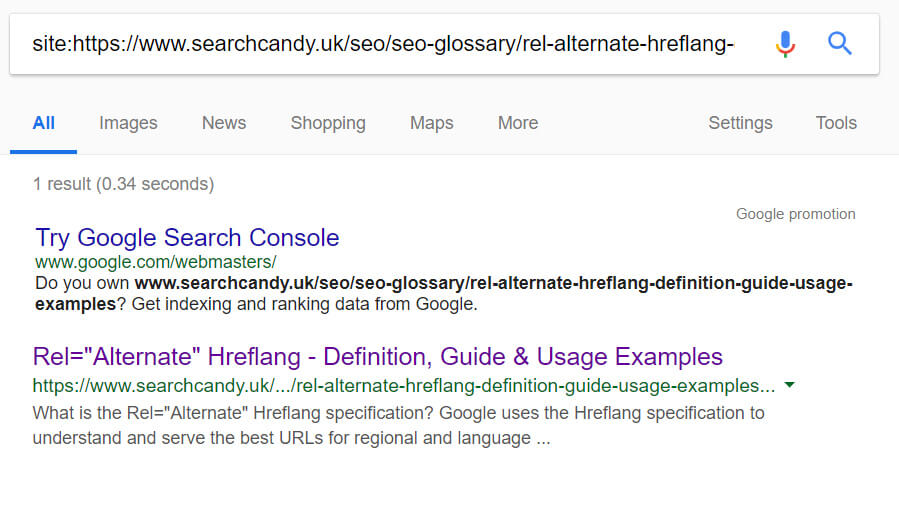Click the 1 result count text
The image size is (899, 513).
(x=123, y=184)
